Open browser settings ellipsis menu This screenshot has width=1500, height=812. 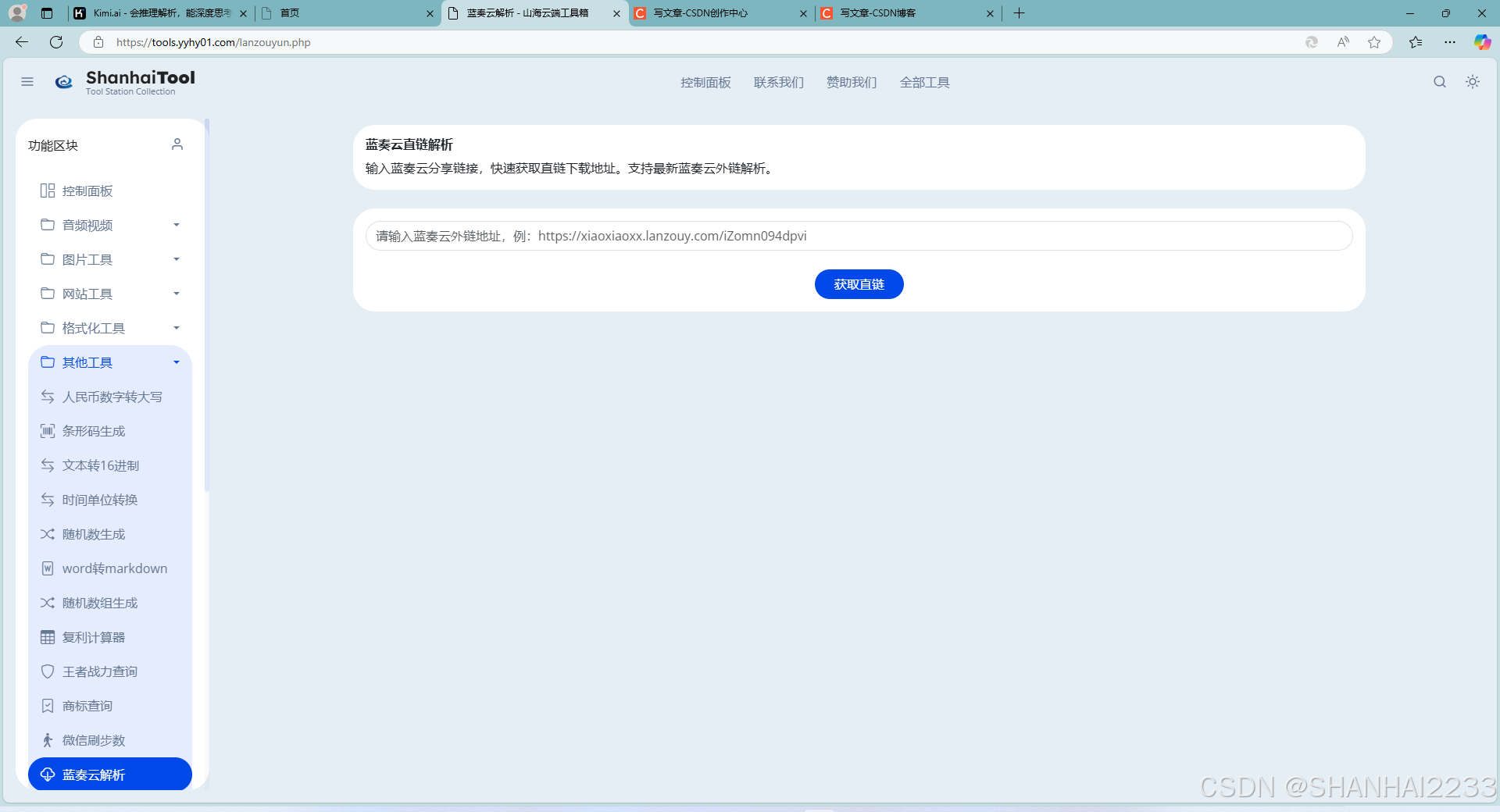point(1450,42)
